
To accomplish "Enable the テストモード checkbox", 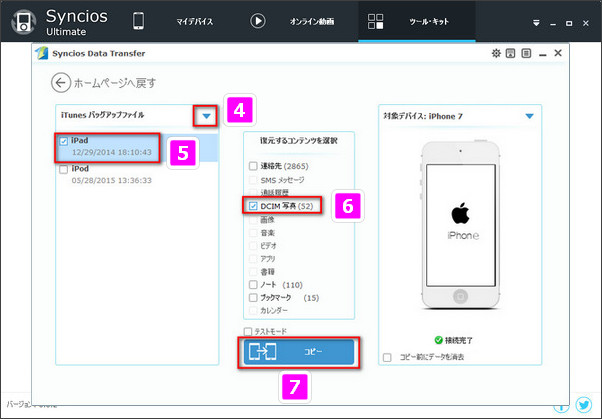I will (x=248, y=331).
